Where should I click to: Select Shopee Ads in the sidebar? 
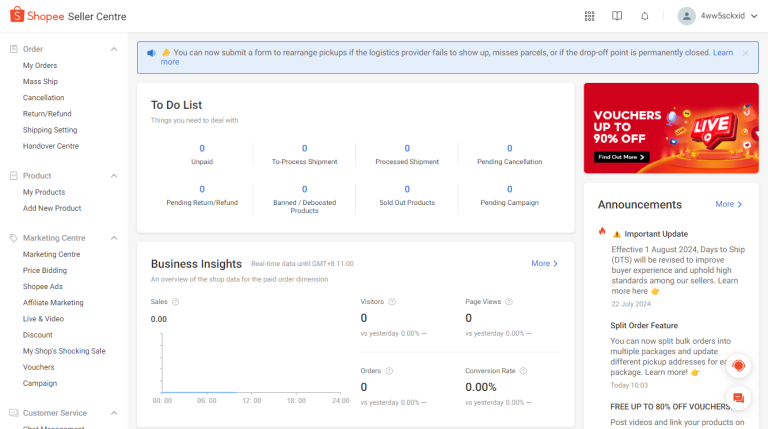click(x=43, y=286)
